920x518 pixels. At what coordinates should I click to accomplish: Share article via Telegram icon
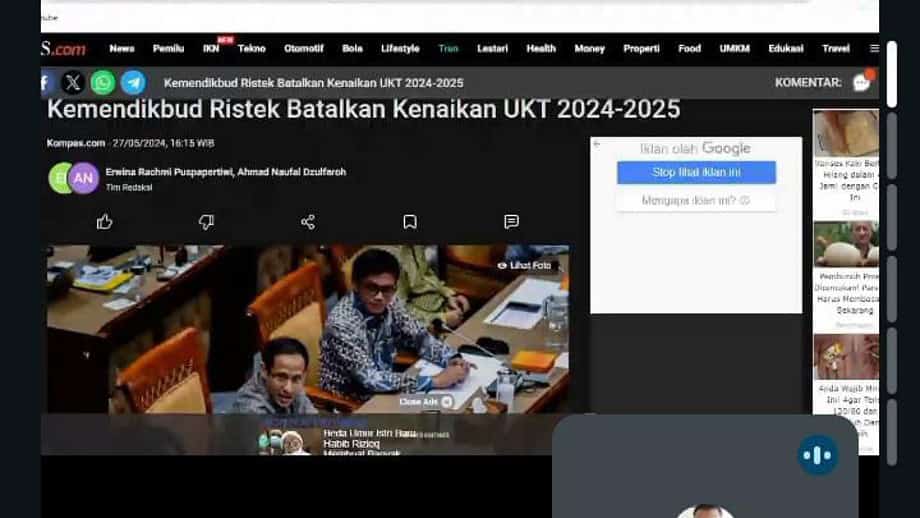coord(133,83)
